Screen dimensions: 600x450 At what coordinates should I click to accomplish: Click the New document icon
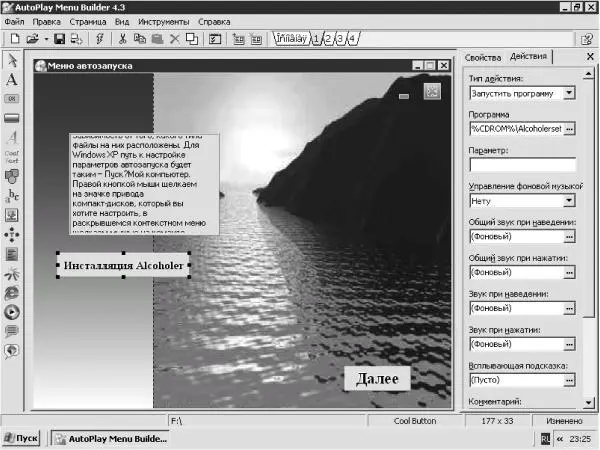12,39
